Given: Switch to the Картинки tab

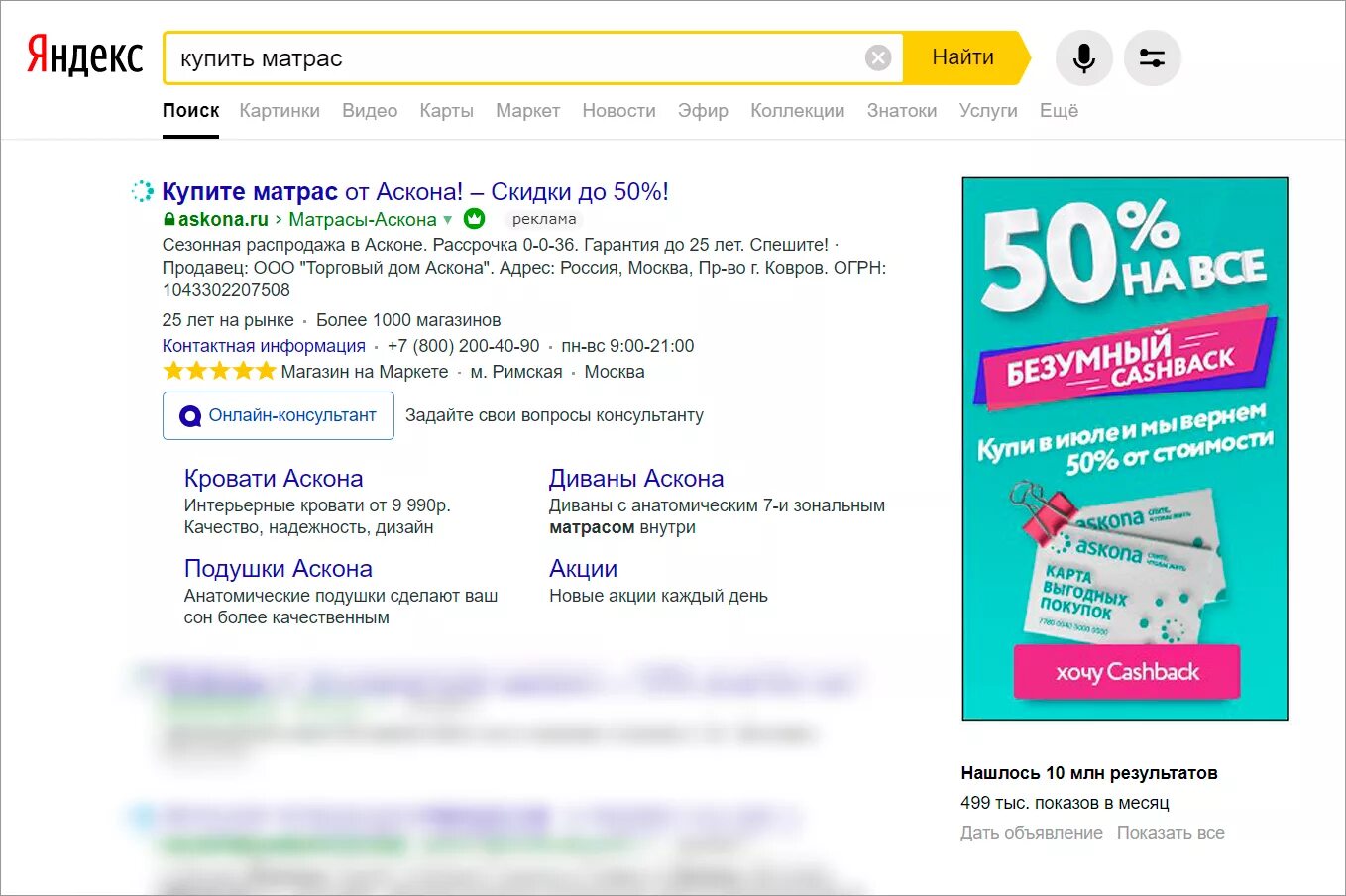Looking at the screenshot, I should (280, 110).
